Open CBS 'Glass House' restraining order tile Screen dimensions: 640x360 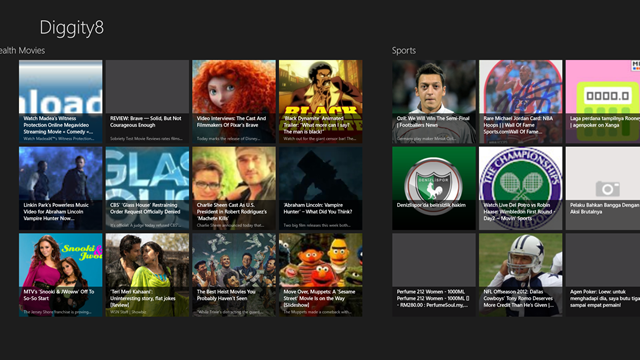click(147, 188)
